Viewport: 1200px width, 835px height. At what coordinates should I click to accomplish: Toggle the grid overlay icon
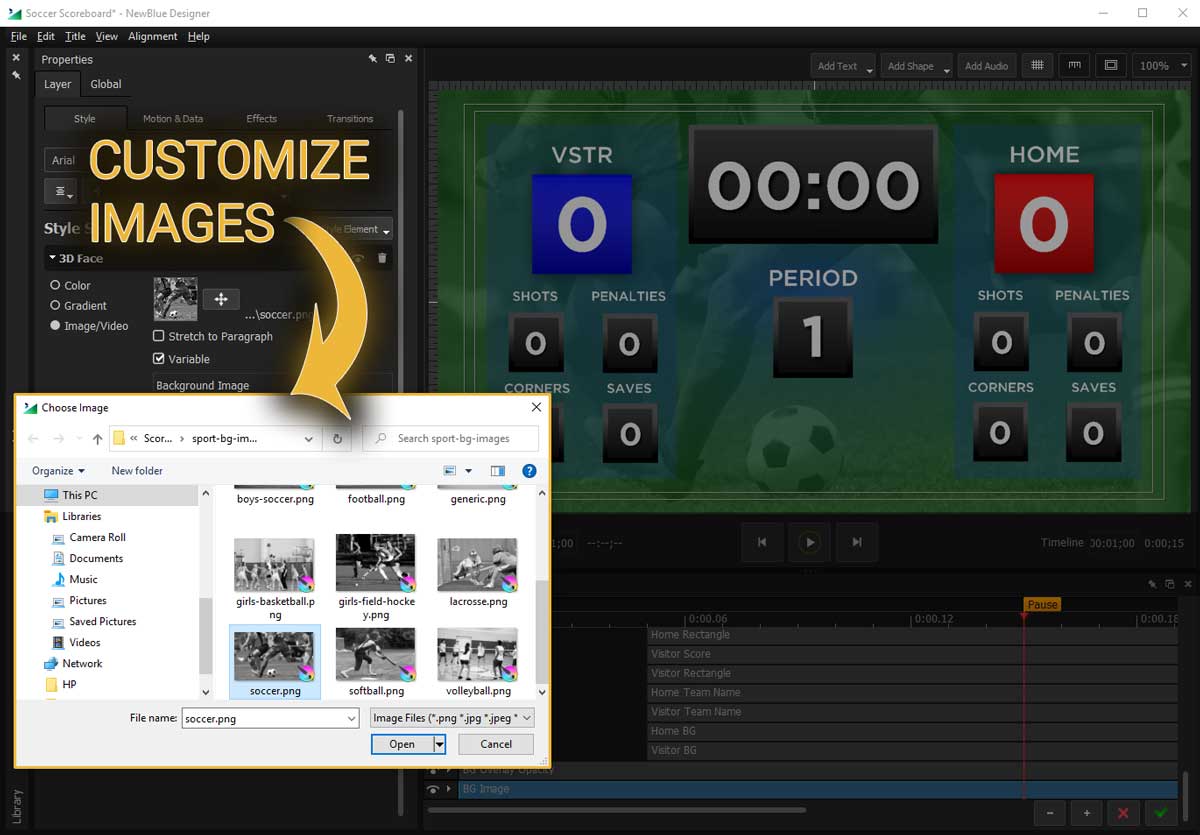(x=1037, y=65)
